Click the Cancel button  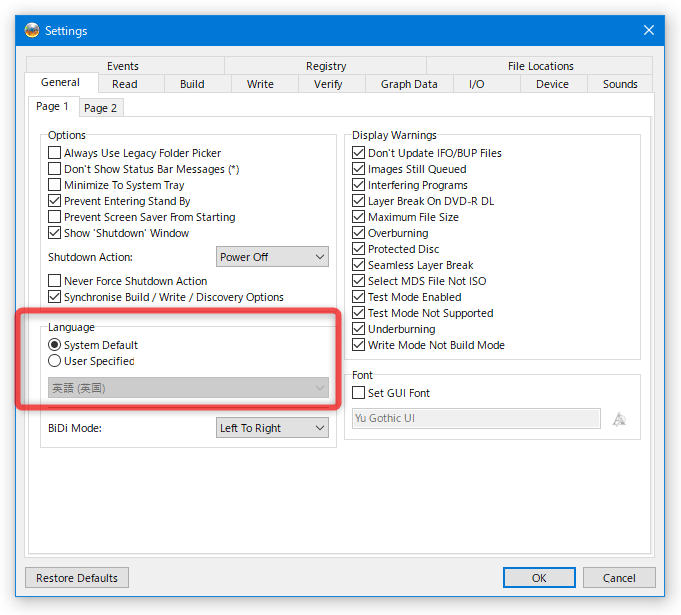(619, 578)
